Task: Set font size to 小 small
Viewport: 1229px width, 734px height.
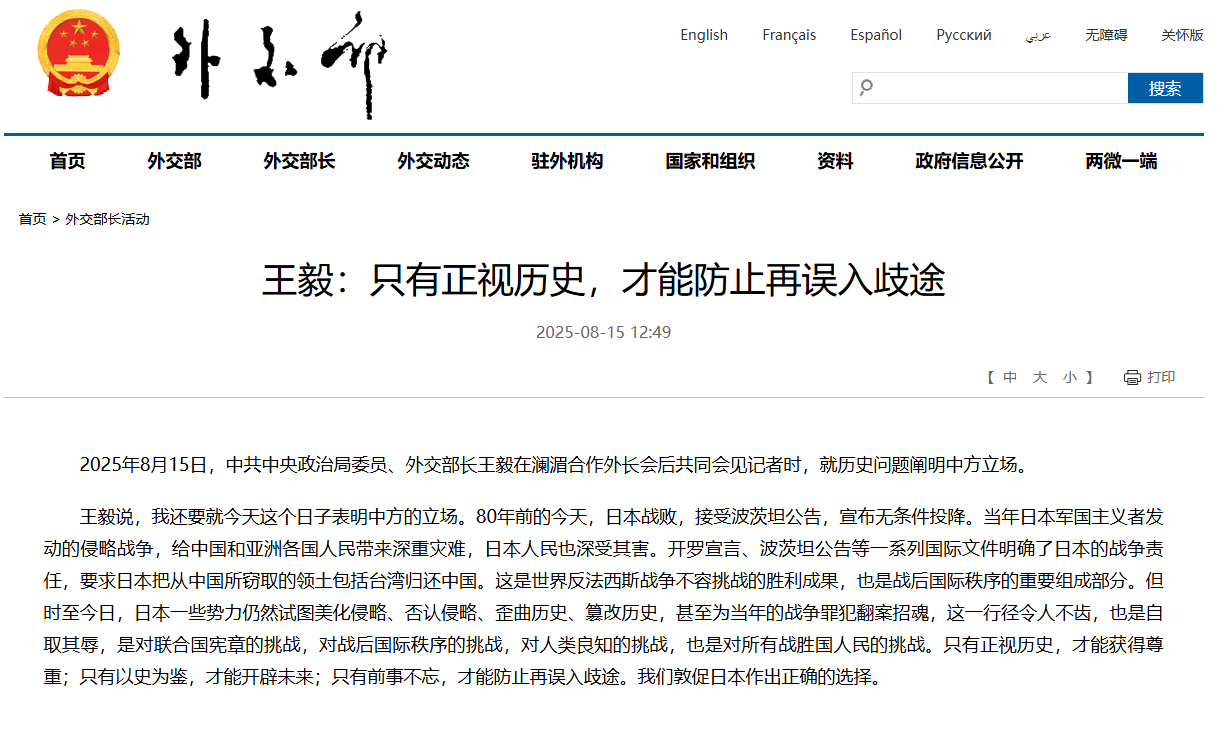Action: click(1070, 377)
